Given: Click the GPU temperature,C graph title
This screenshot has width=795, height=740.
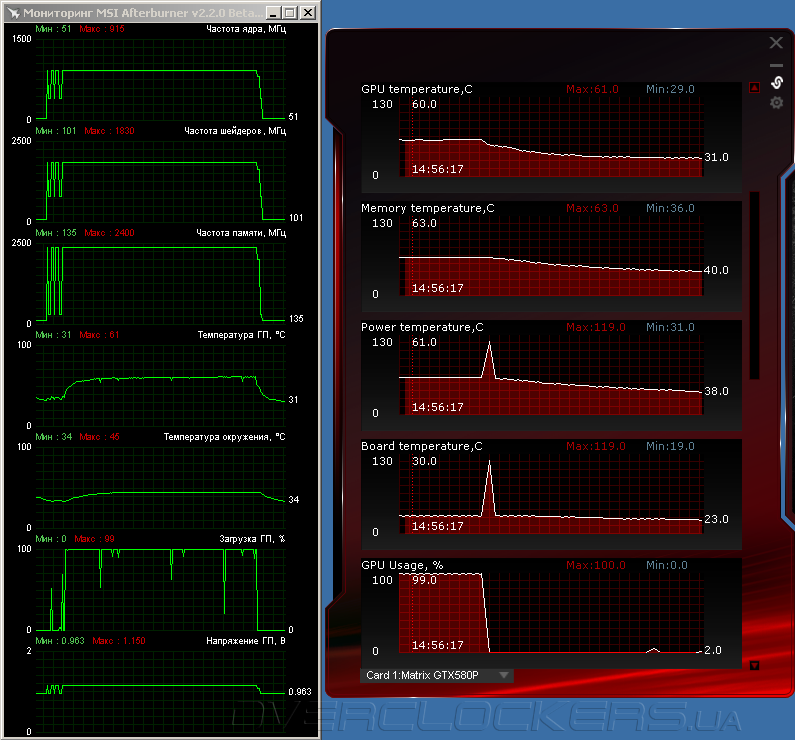Looking at the screenshot, I should 417,89.
